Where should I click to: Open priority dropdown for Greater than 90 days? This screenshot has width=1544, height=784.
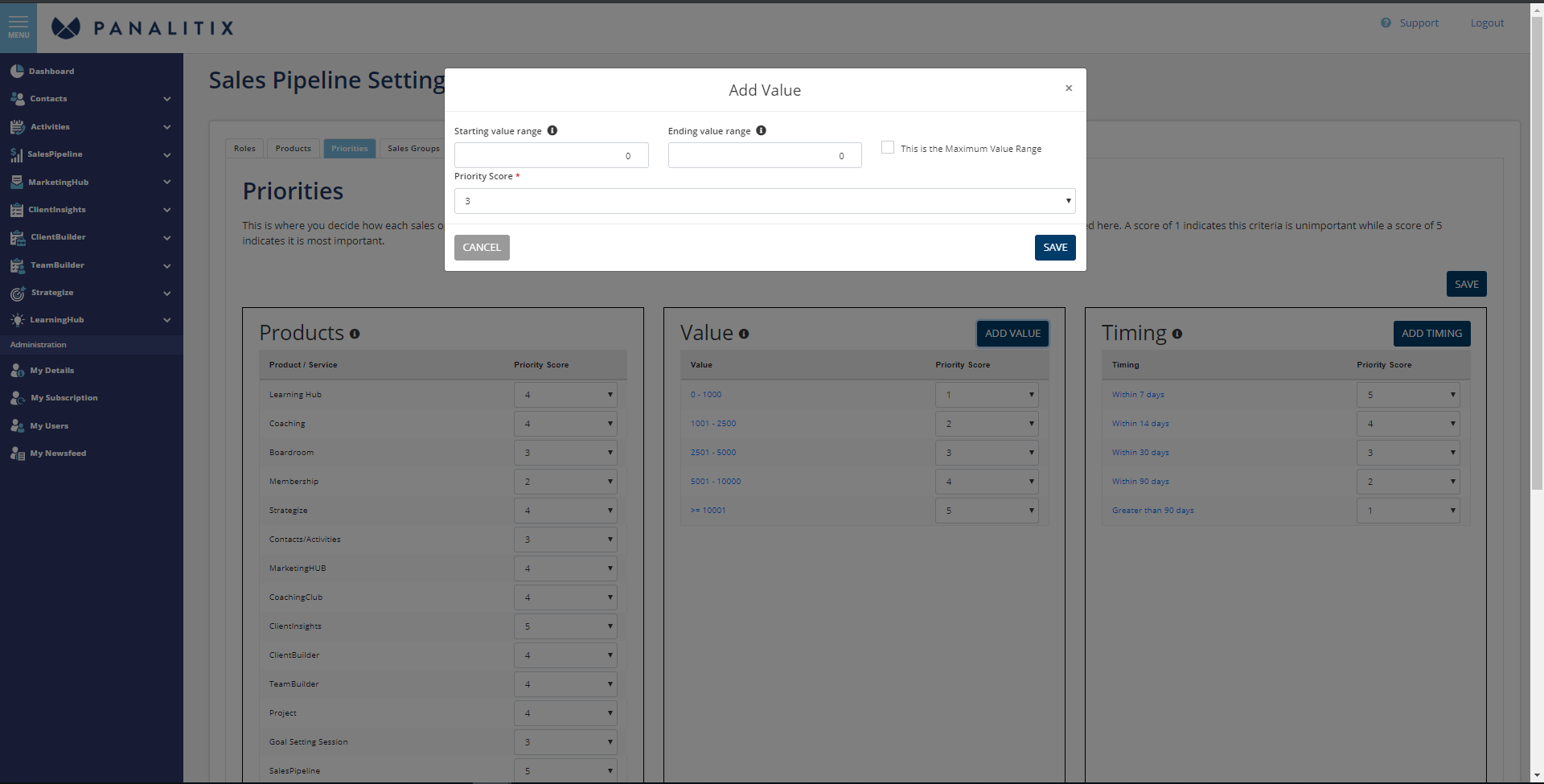(1408, 511)
